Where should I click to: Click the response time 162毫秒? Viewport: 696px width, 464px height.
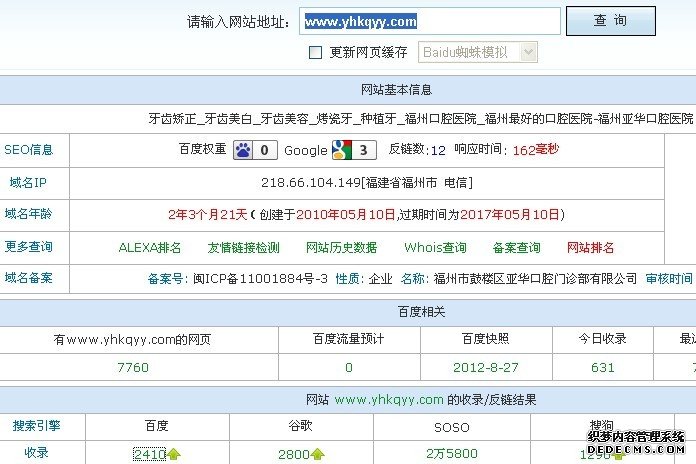pos(536,150)
